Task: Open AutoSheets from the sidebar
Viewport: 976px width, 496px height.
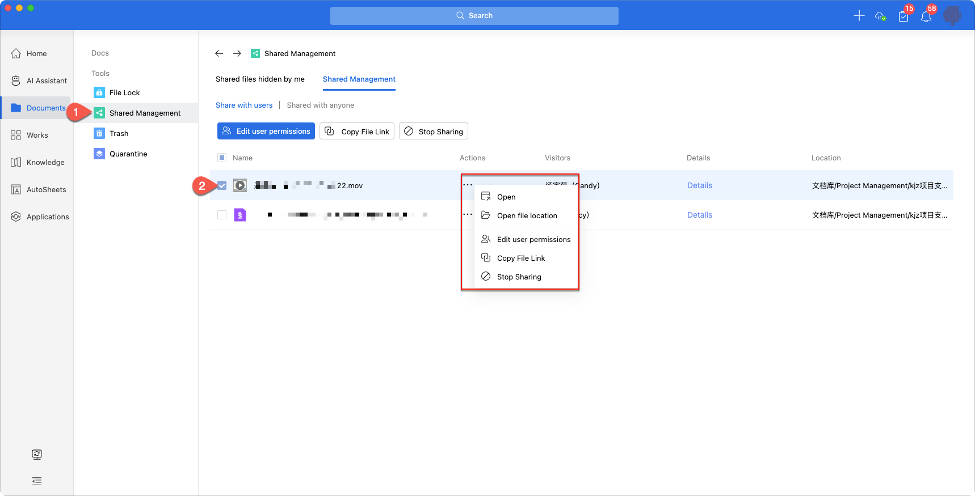Action: pos(16,189)
